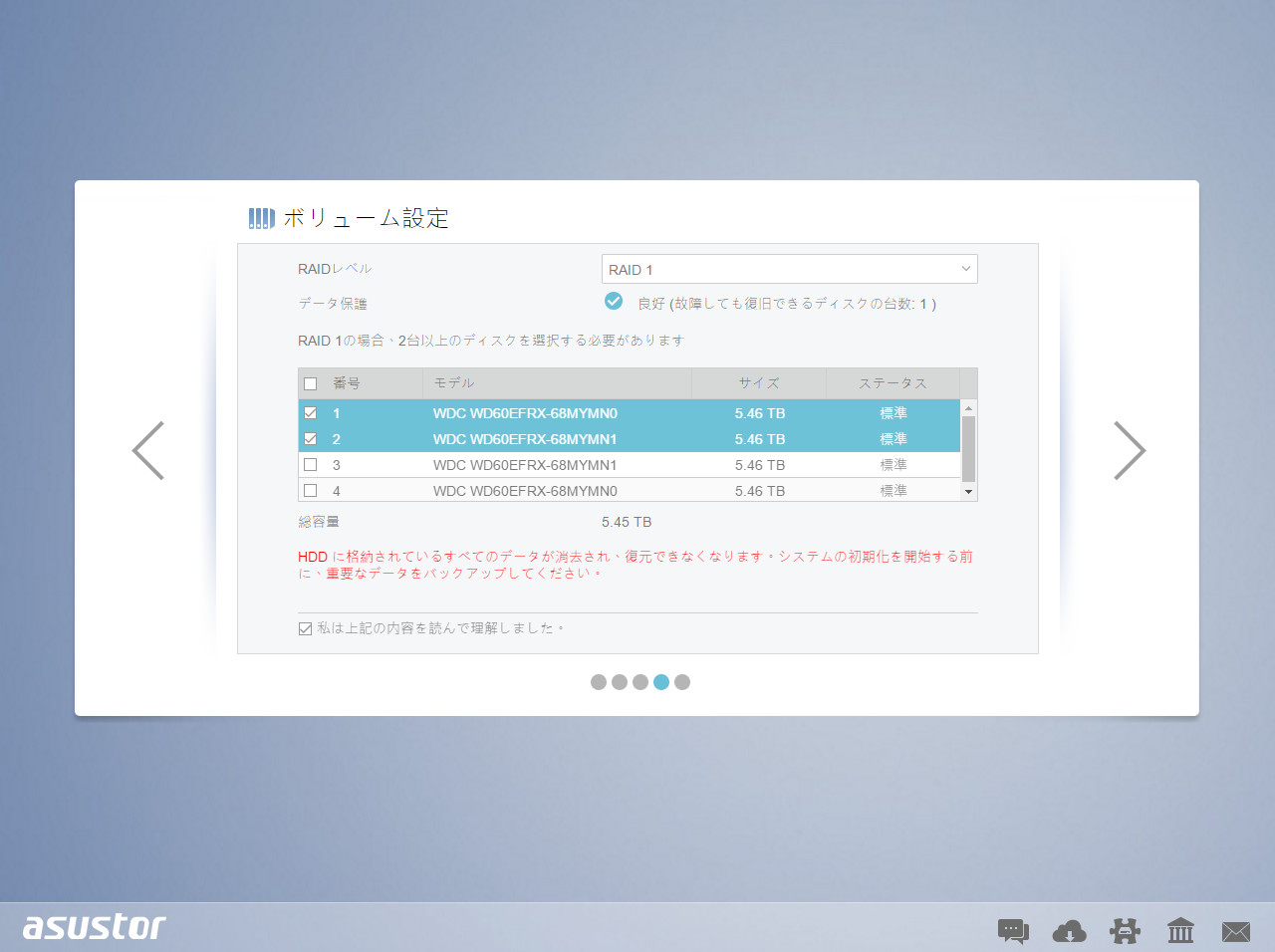
Task: Click the chevron on the RAID level selector
Action: tap(964, 269)
